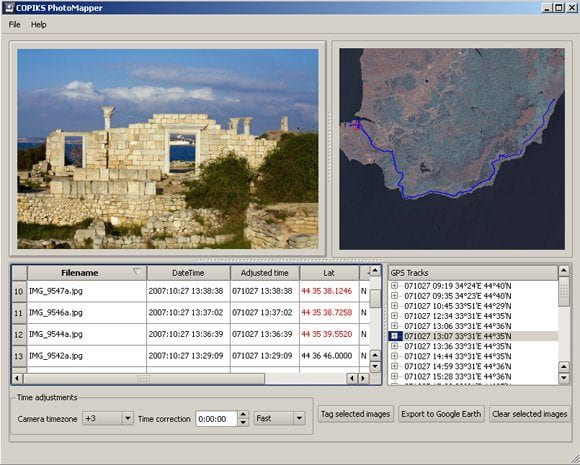Click Tag selected images button
Viewport: 580px width, 465px height.
355,414
